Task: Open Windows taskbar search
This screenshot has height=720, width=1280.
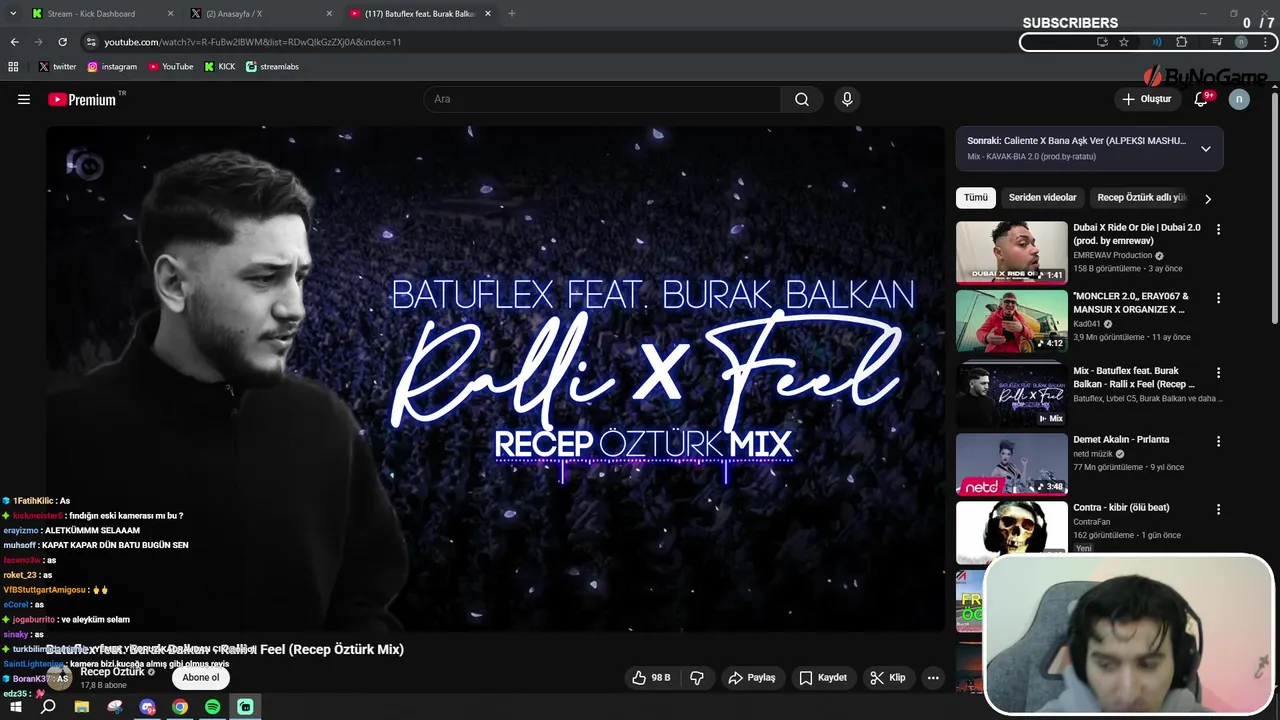Action: tap(48, 707)
